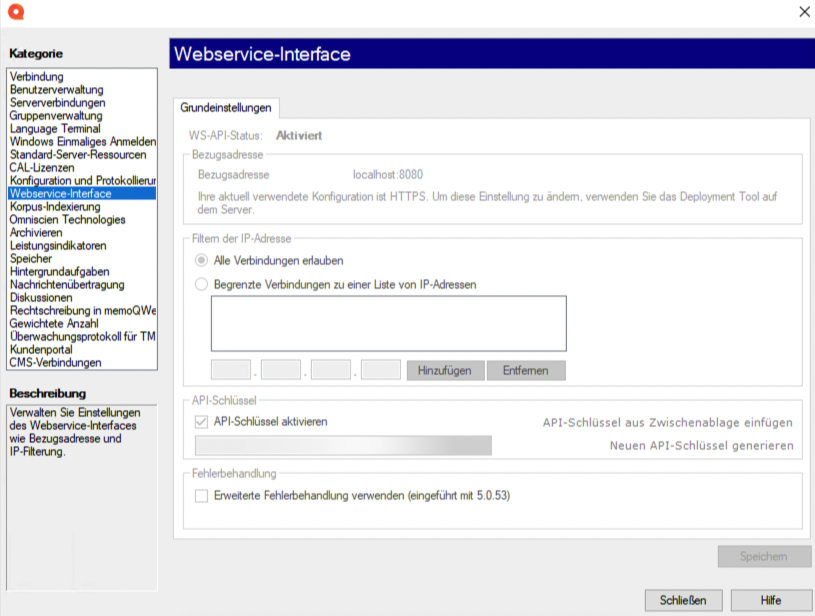Open Benutzerverwaltung category
Screen dimensions: 815x616
pos(82,89)
